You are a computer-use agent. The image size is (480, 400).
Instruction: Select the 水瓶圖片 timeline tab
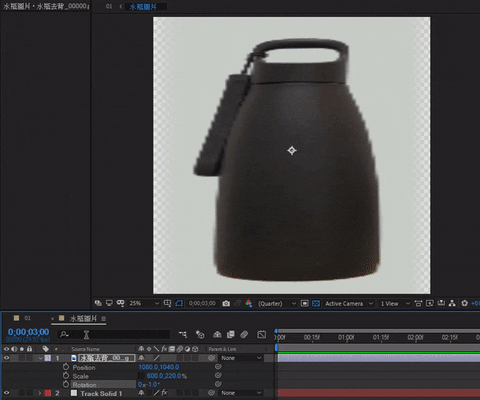[x=83, y=318]
